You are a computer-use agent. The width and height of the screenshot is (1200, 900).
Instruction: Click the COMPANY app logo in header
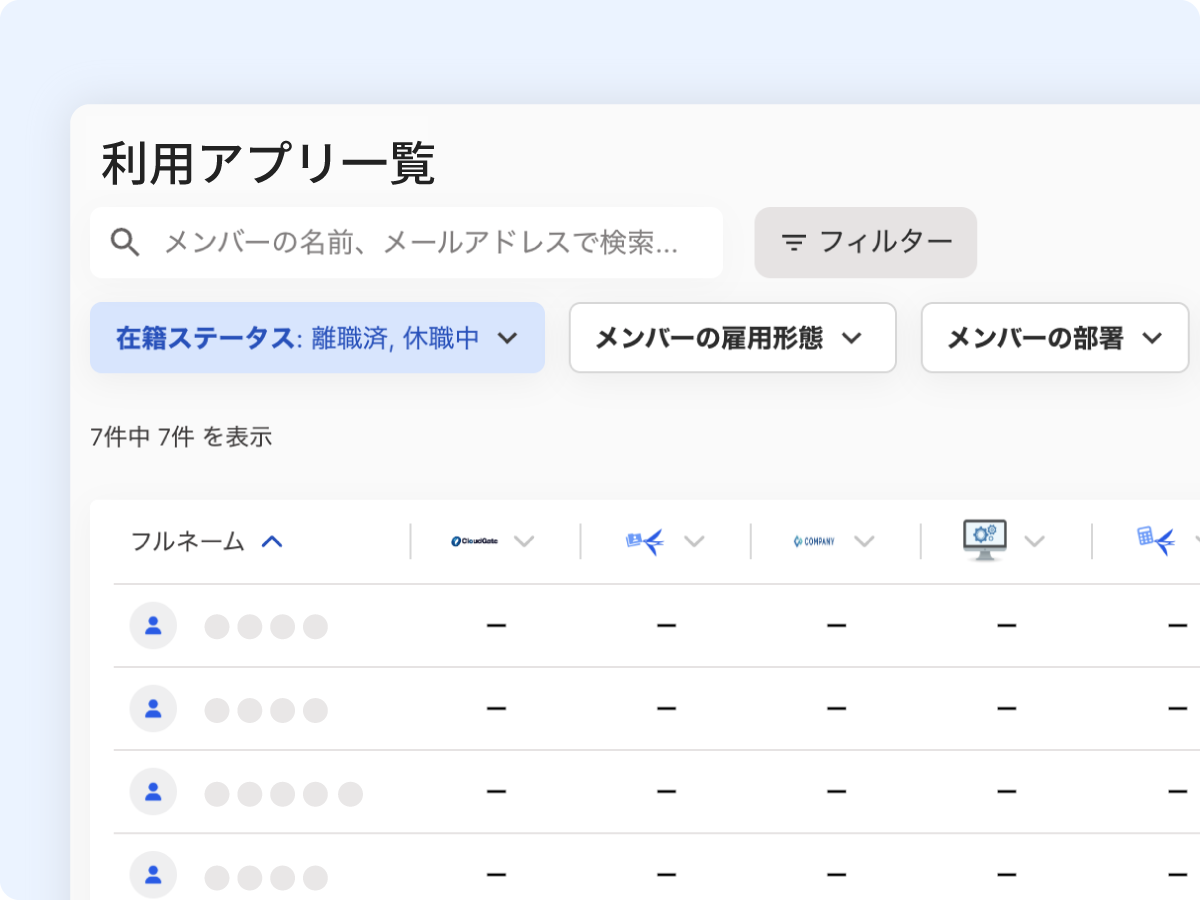point(814,541)
